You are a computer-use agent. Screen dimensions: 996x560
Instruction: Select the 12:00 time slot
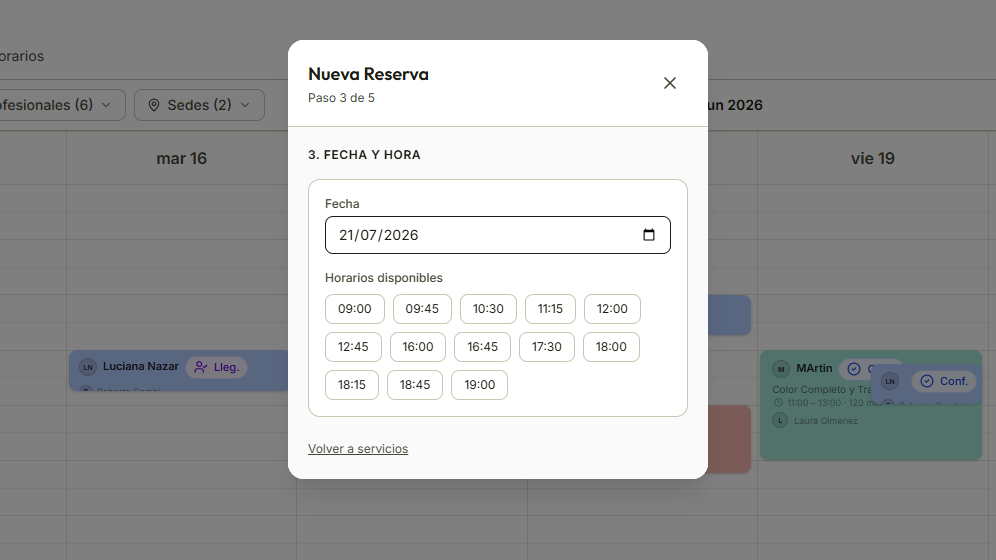pyautogui.click(x=612, y=309)
